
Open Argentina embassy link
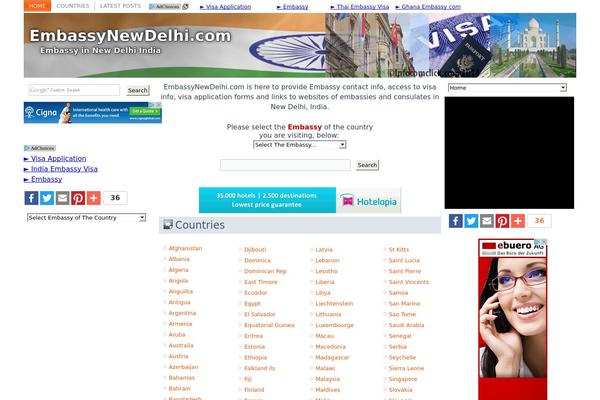[x=182, y=313]
